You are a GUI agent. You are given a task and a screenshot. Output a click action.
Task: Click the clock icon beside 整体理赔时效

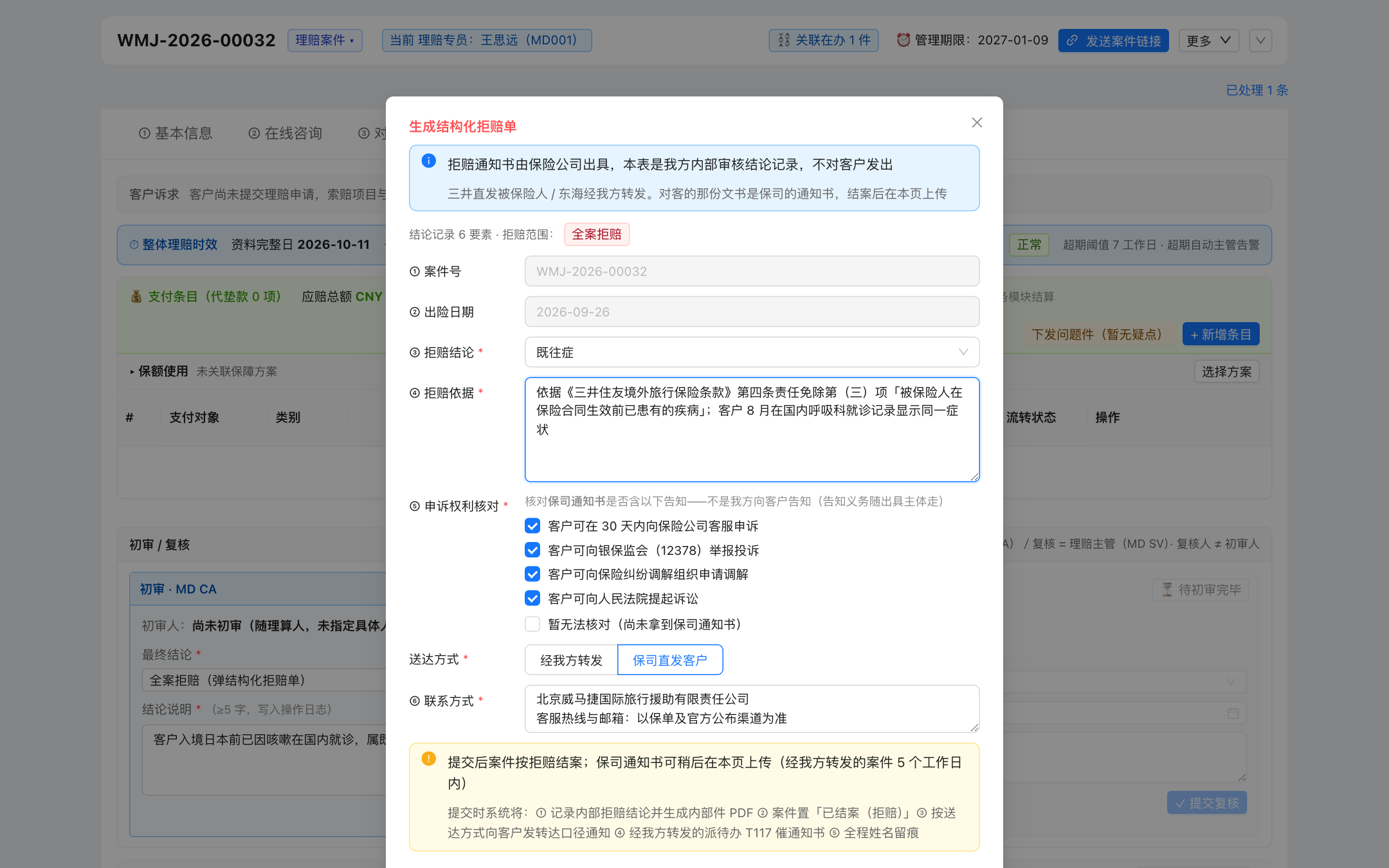(134, 244)
